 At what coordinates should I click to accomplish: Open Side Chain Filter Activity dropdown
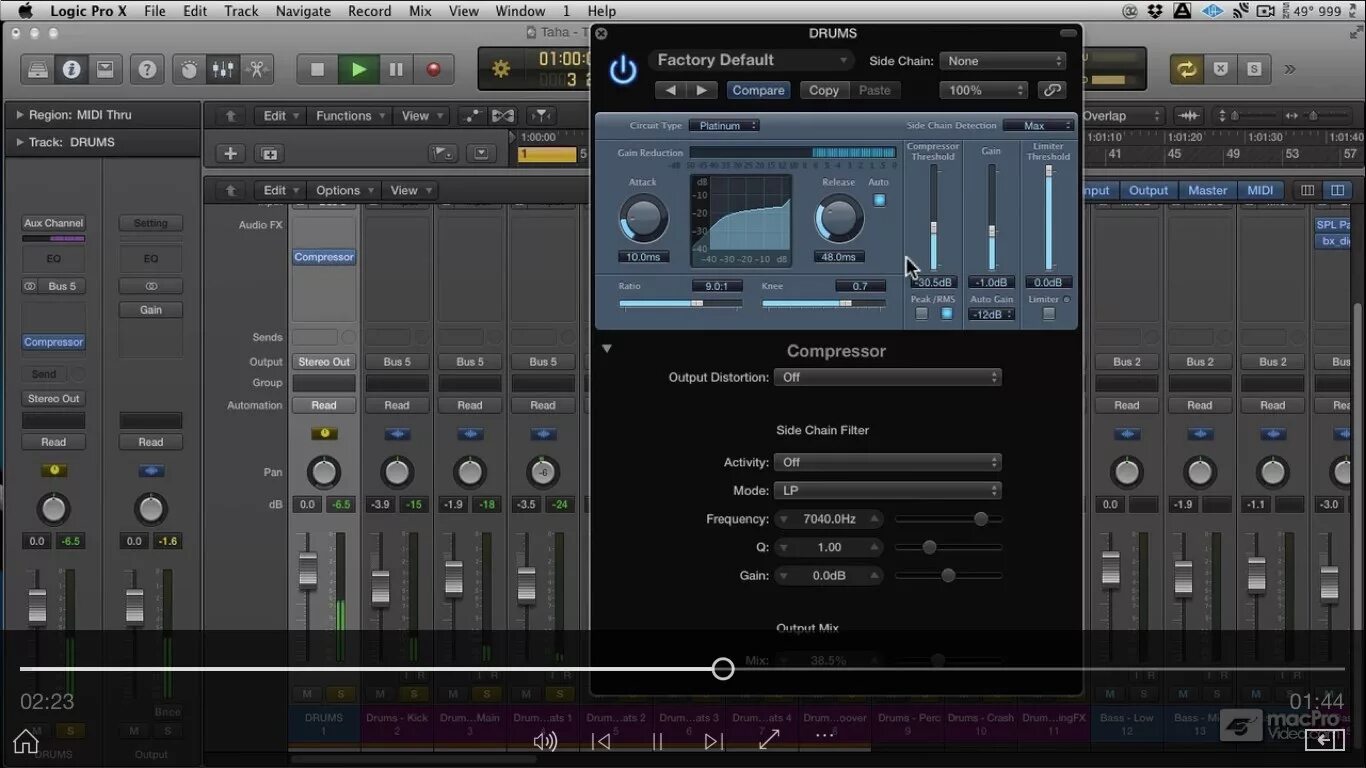[x=888, y=462]
